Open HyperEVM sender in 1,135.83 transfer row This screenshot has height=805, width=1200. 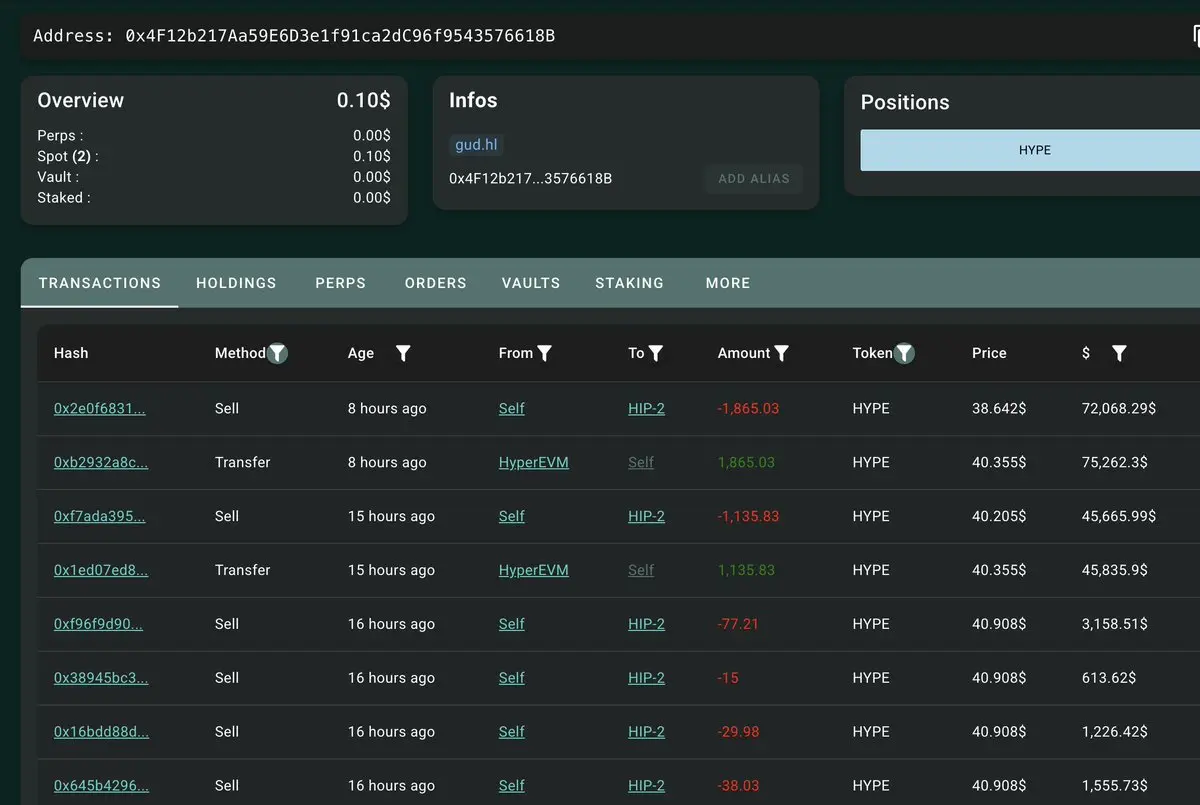point(534,570)
